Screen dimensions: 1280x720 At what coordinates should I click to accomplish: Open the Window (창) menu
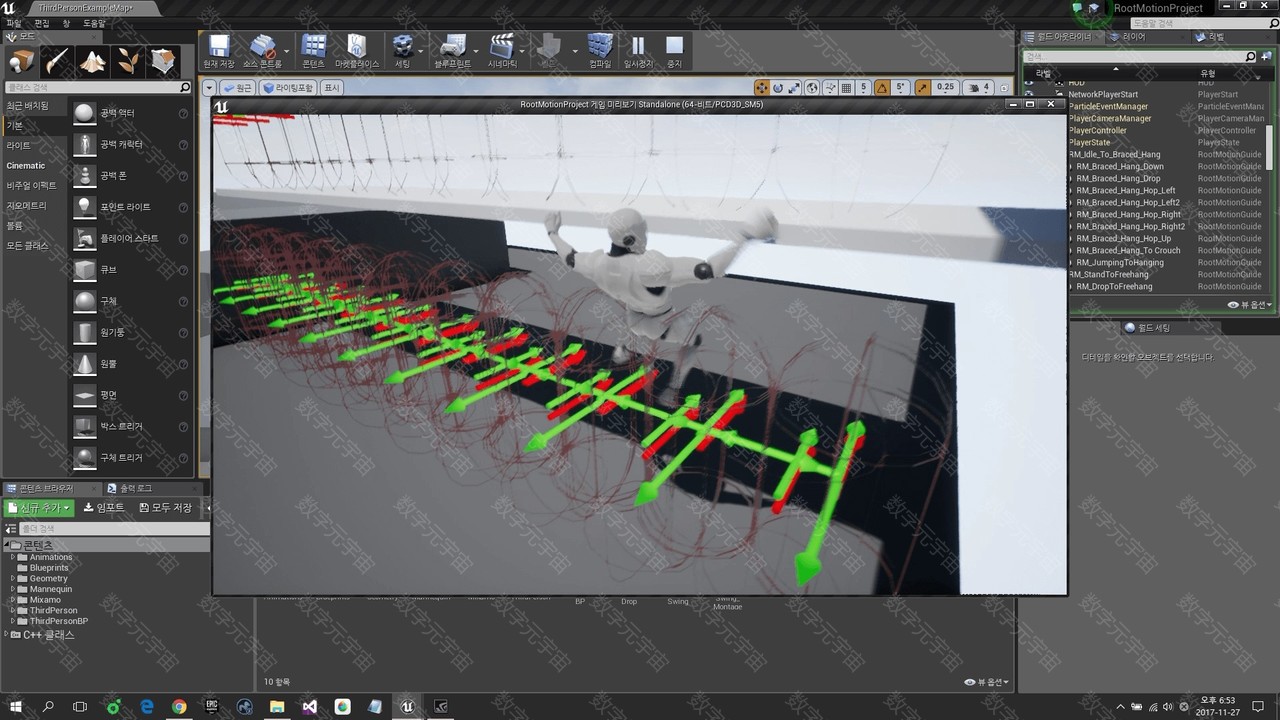(66, 22)
